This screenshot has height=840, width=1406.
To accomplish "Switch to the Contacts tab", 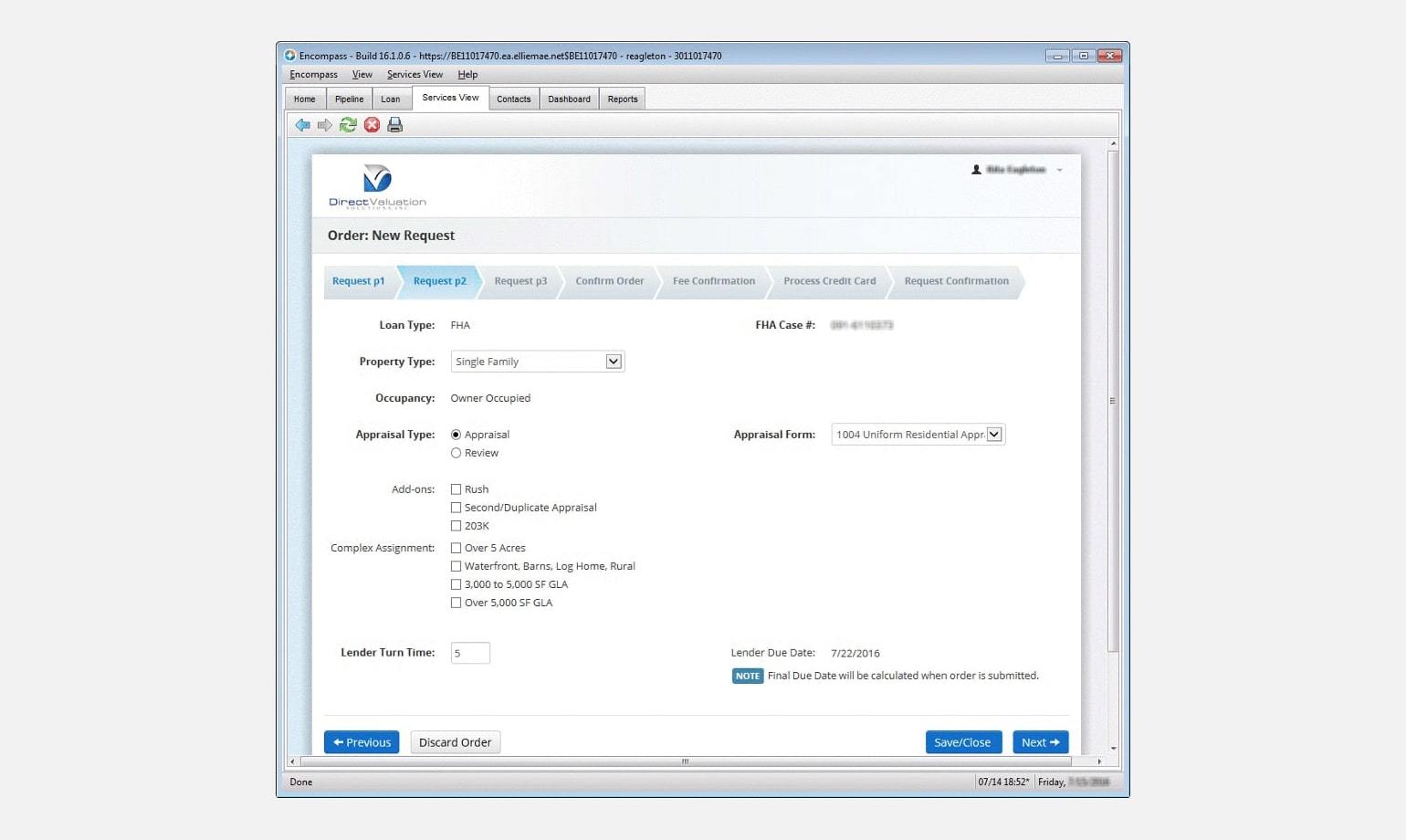I will coord(513,99).
